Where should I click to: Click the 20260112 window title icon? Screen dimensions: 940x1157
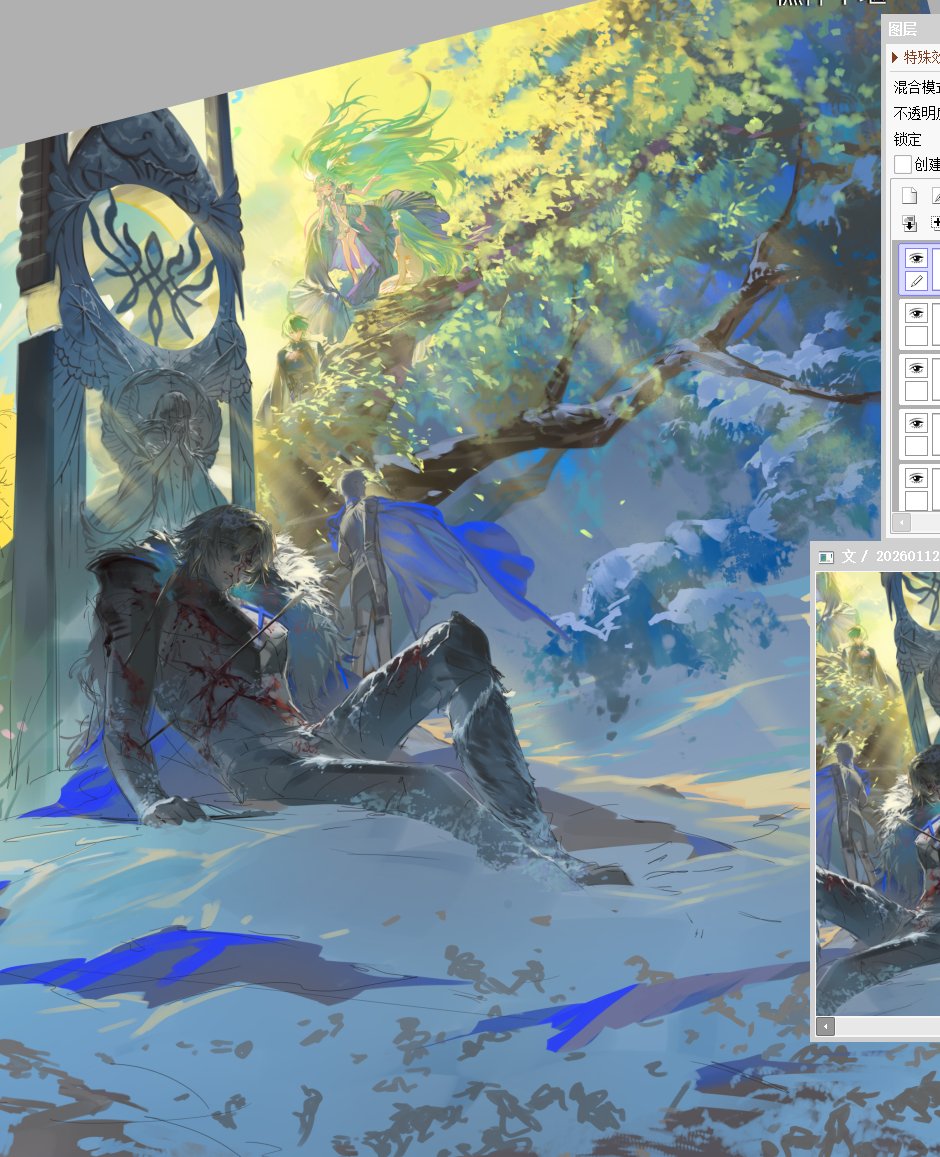click(x=826, y=557)
